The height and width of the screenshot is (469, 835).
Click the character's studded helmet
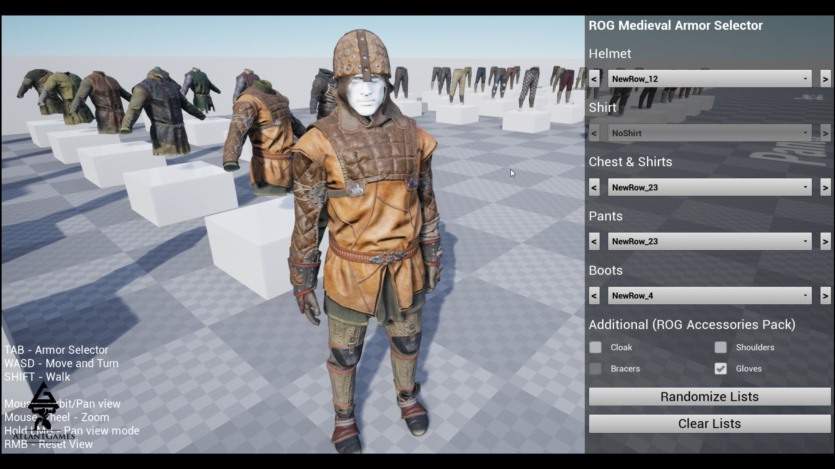362,53
